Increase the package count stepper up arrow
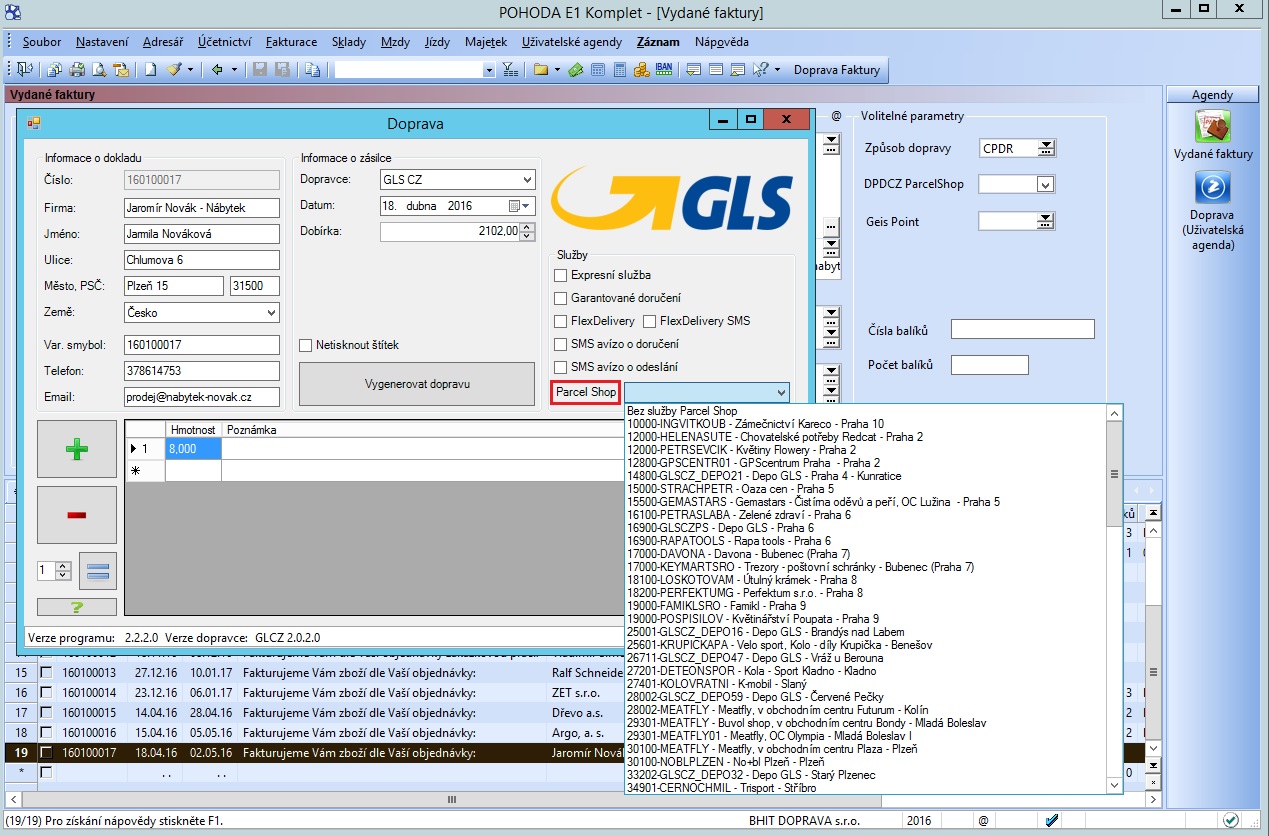This screenshot has height=836, width=1269. click(64, 566)
